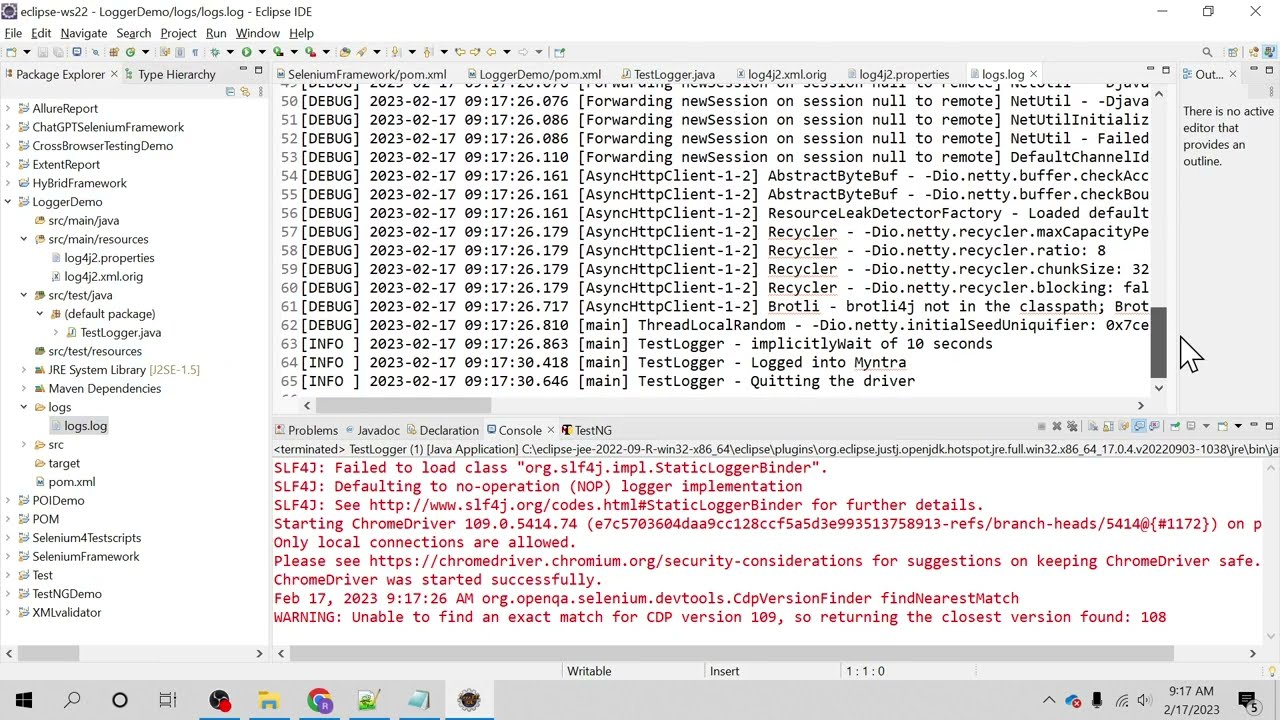The height and width of the screenshot is (720, 1280).
Task: Expand the JRE System Library node
Action: [24, 370]
